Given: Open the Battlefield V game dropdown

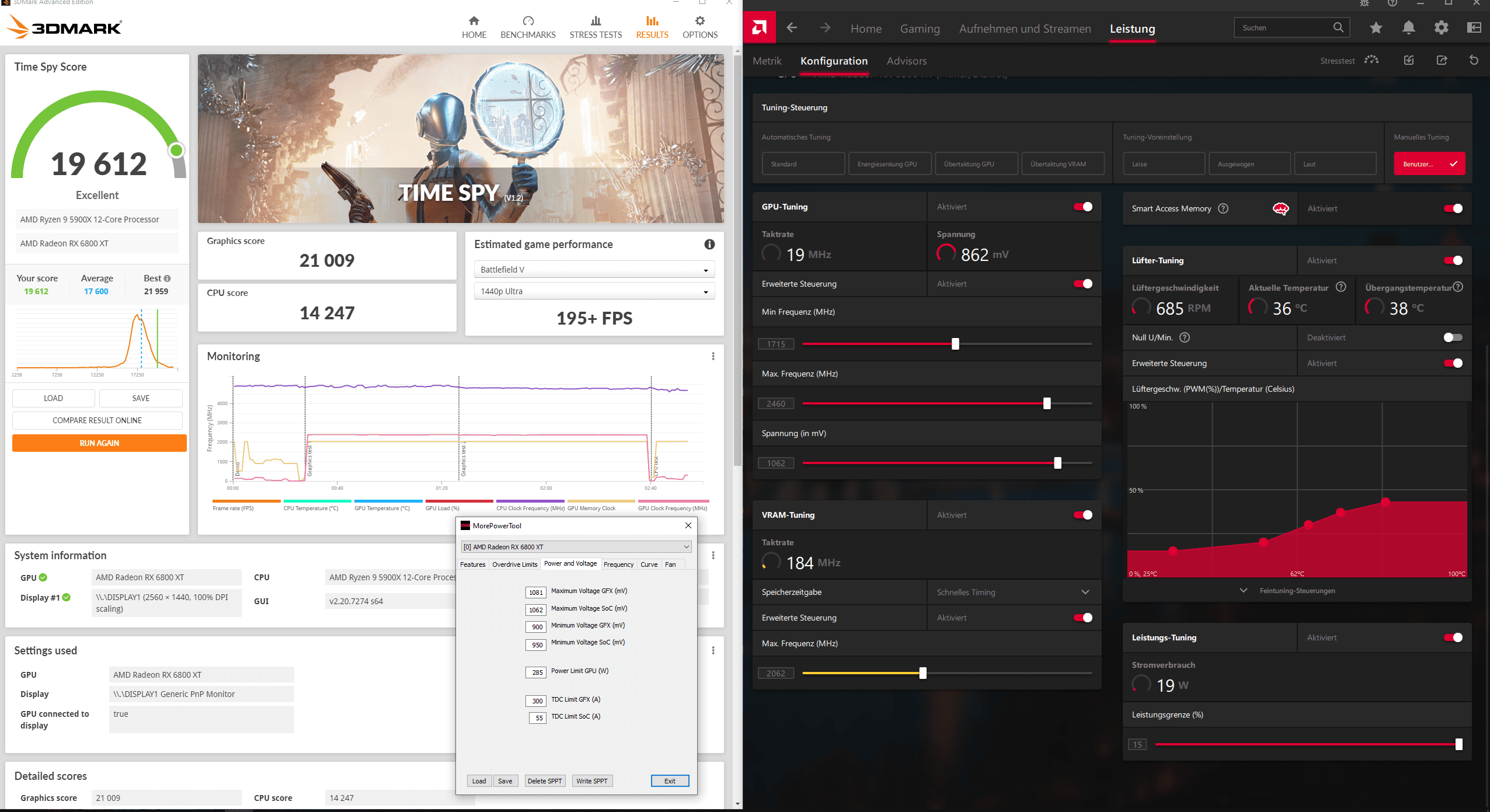Looking at the screenshot, I should tap(594, 270).
